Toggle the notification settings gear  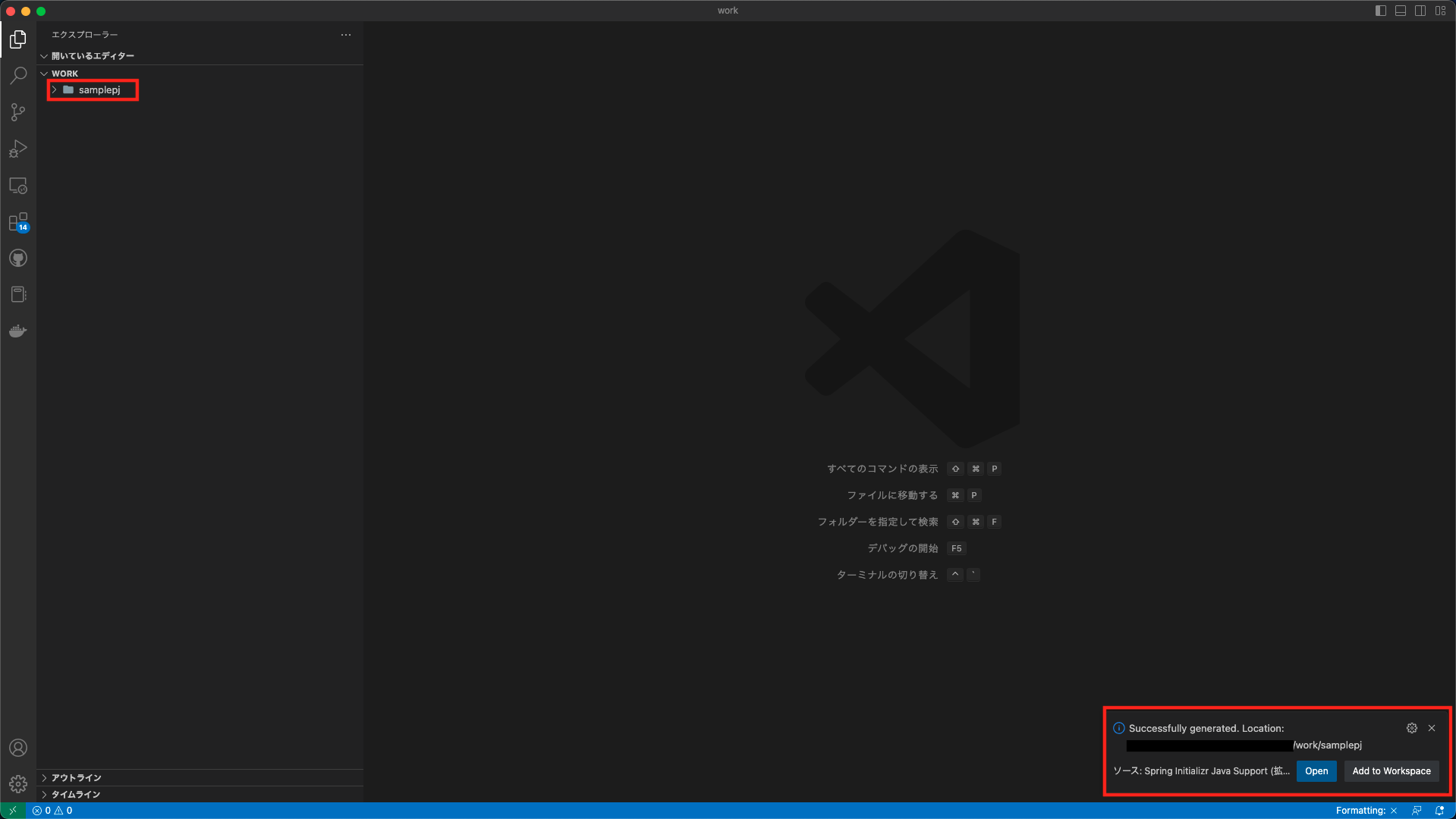coord(1412,728)
